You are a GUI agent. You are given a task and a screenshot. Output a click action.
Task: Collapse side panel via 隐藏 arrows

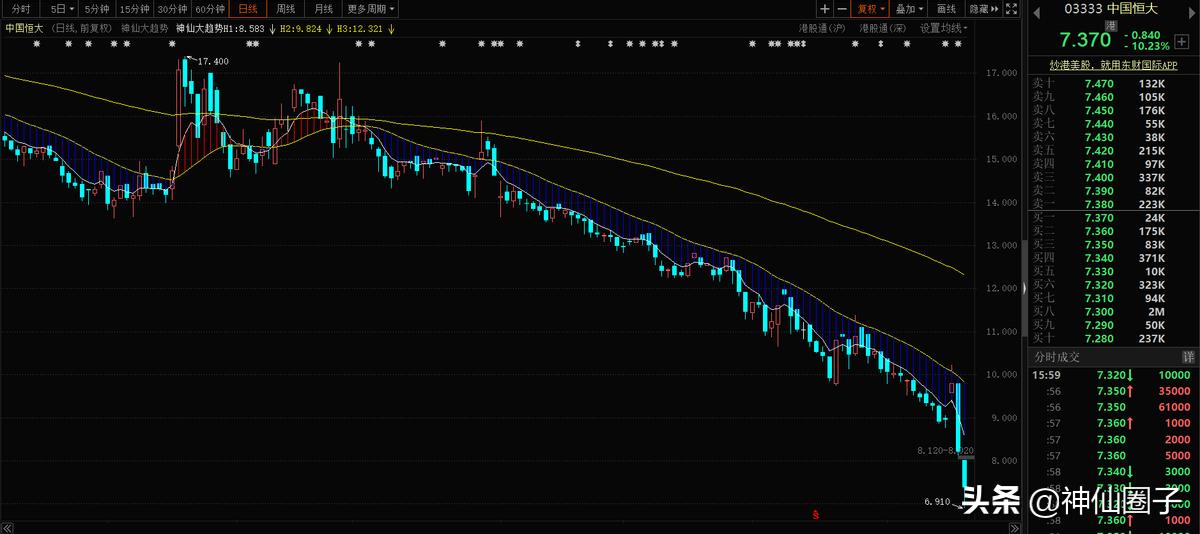(x=988, y=9)
